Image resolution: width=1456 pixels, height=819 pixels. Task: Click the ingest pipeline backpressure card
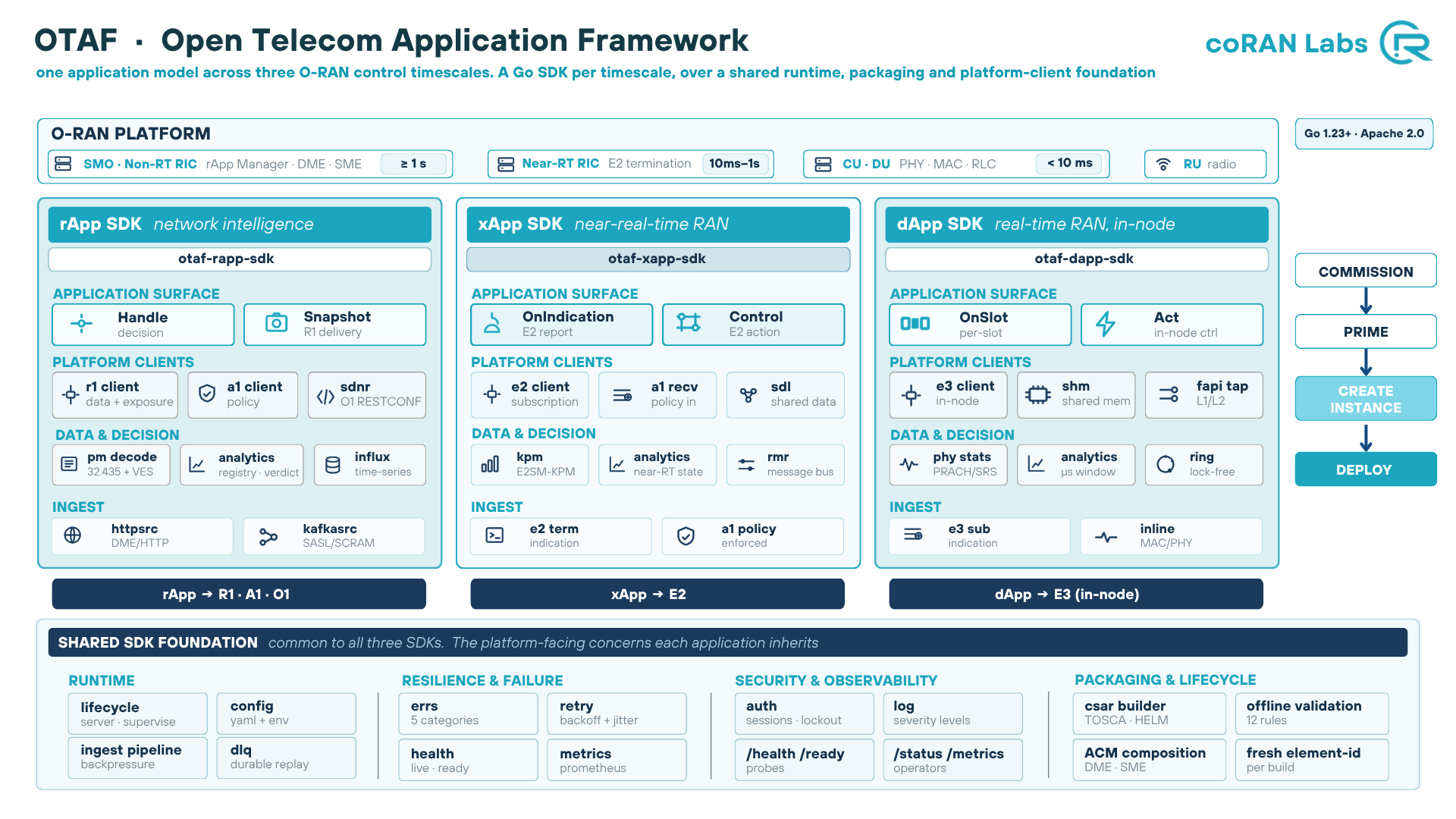(x=137, y=758)
